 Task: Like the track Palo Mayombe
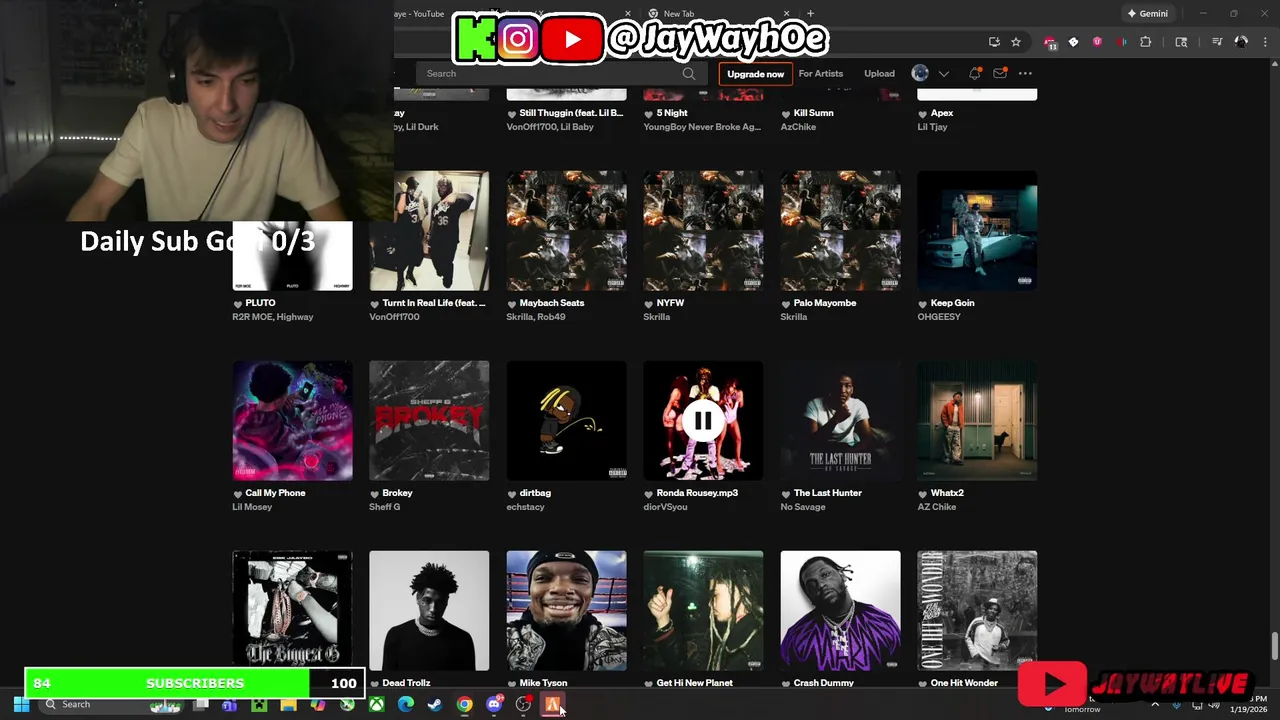tap(785, 303)
